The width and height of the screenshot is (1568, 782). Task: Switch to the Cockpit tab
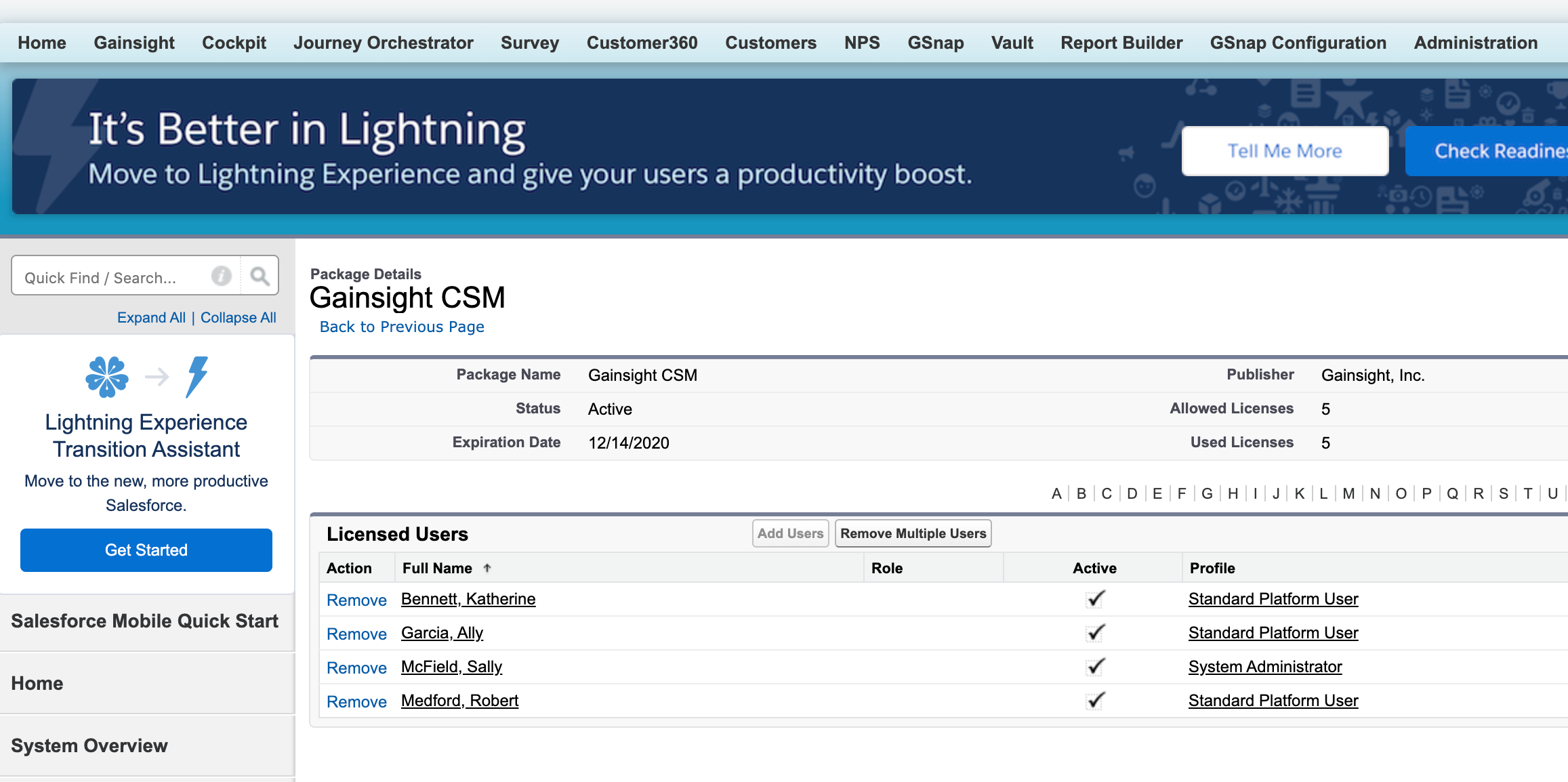click(x=234, y=43)
